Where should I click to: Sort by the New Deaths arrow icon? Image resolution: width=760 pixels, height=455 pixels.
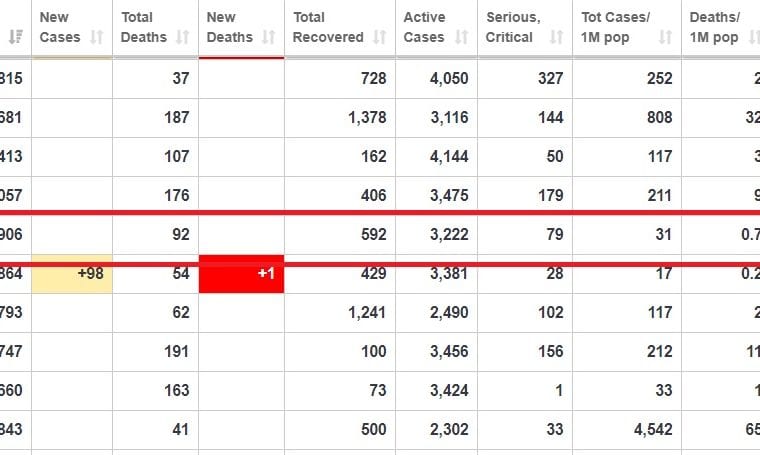point(269,37)
